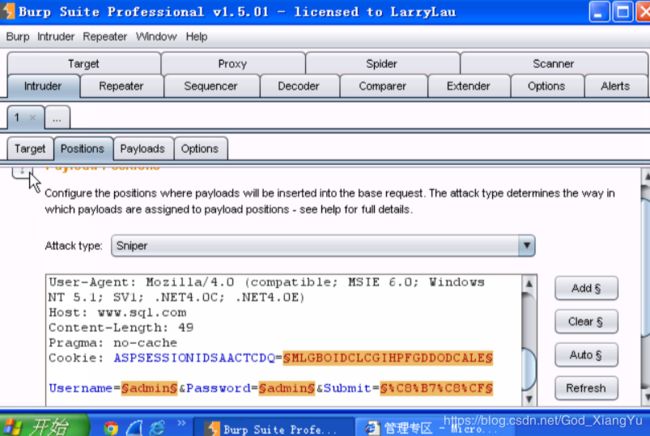The height and width of the screenshot is (436, 650).
Task: Click the Burp Suite Profe... taskbar button
Action: 274,428
